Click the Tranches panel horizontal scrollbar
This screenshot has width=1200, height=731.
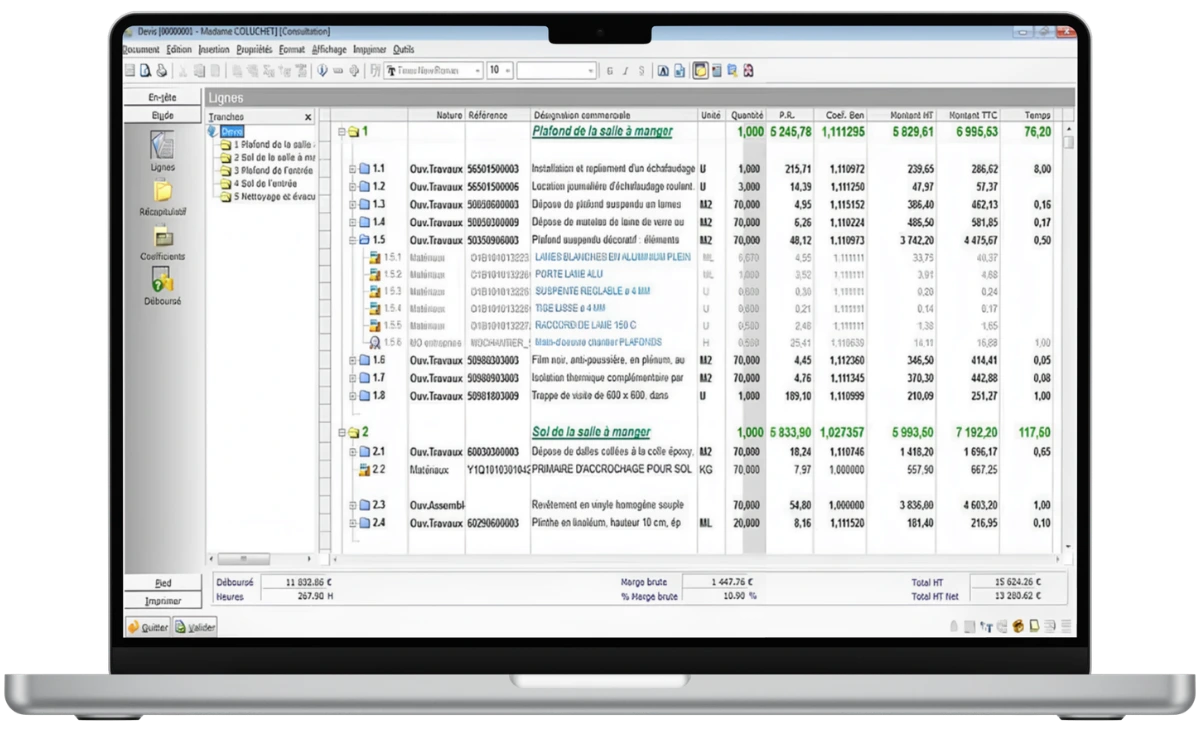coord(261,559)
